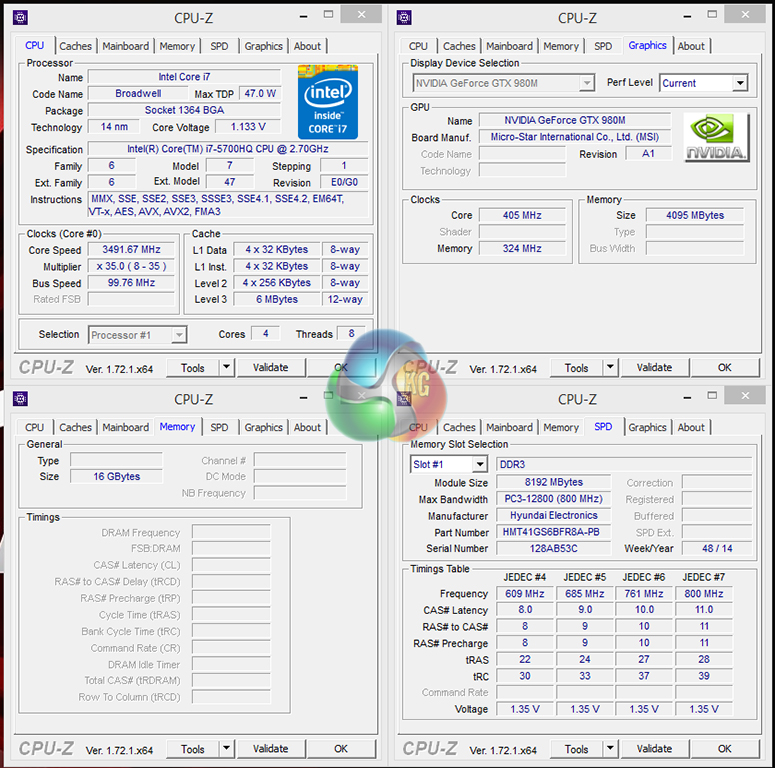Click the Tools button in the Graphics window

(576, 367)
